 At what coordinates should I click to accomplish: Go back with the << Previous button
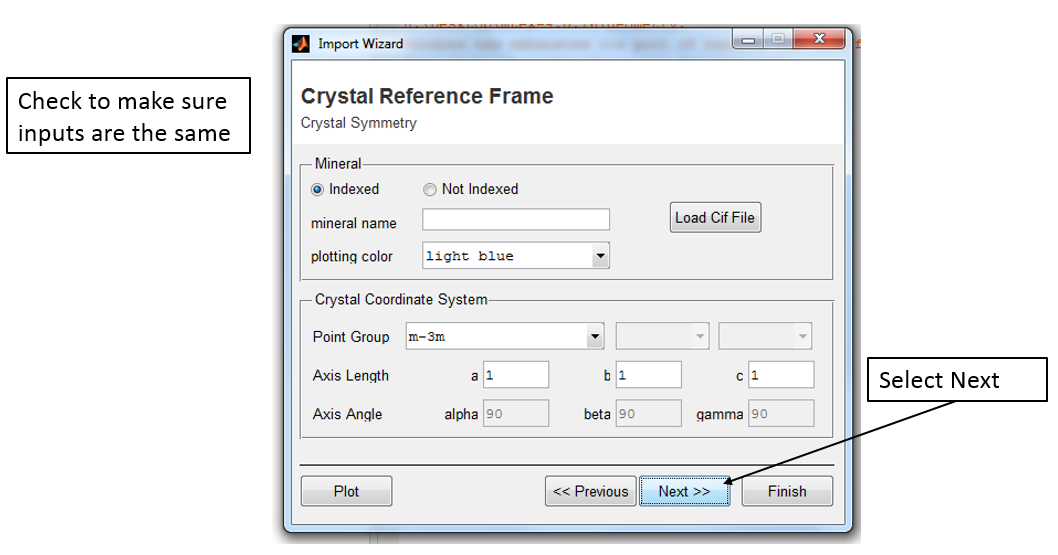[x=590, y=491]
